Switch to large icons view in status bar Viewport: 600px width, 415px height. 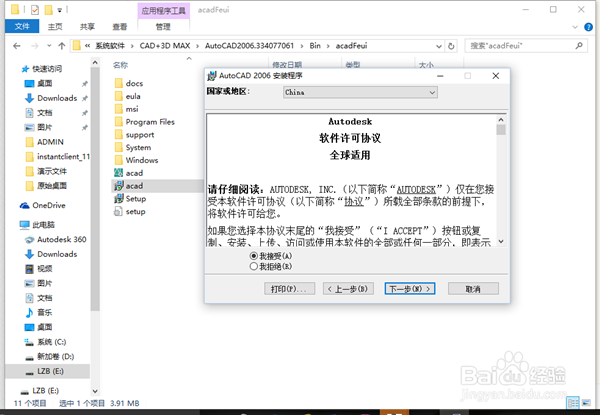(x=586, y=402)
